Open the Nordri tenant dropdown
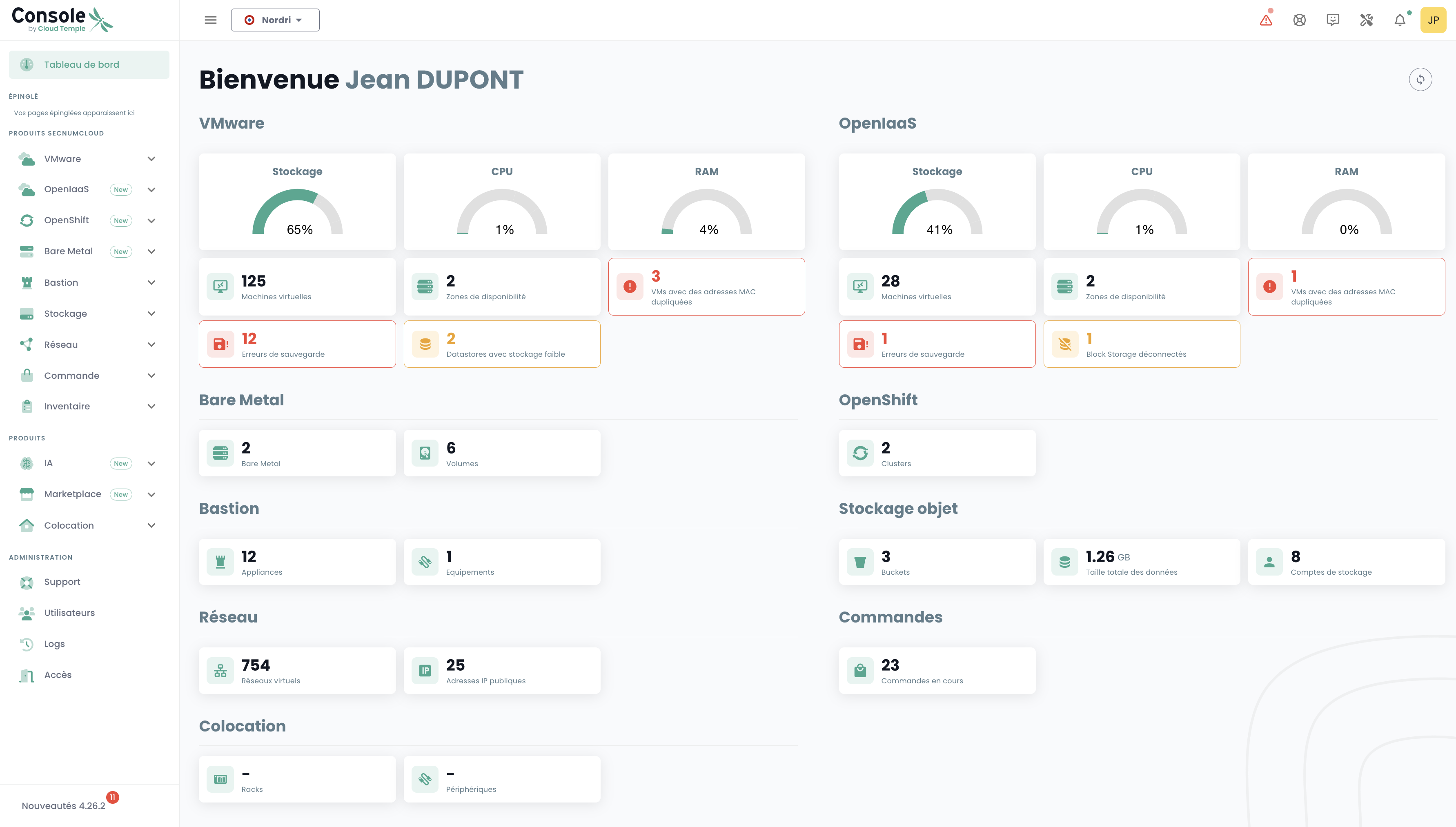The height and width of the screenshot is (827, 1456). tap(275, 20)
